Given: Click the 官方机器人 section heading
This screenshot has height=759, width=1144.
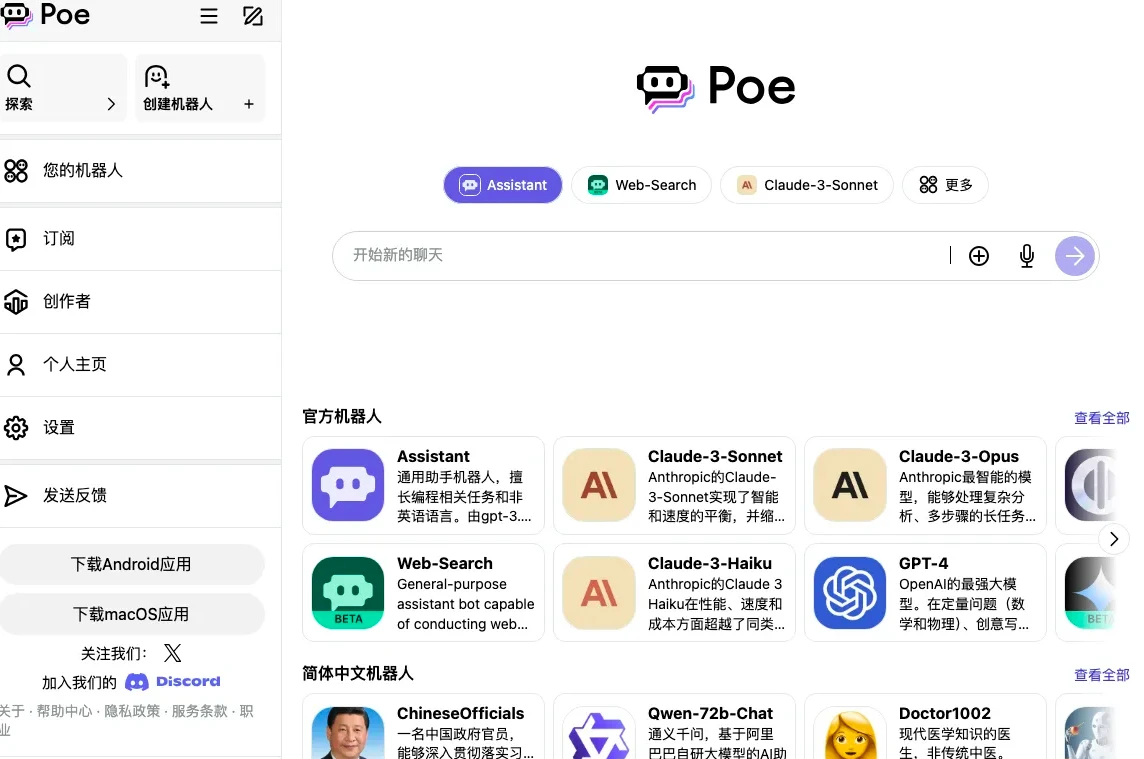Looking at the screenshot, I should 342,417.
